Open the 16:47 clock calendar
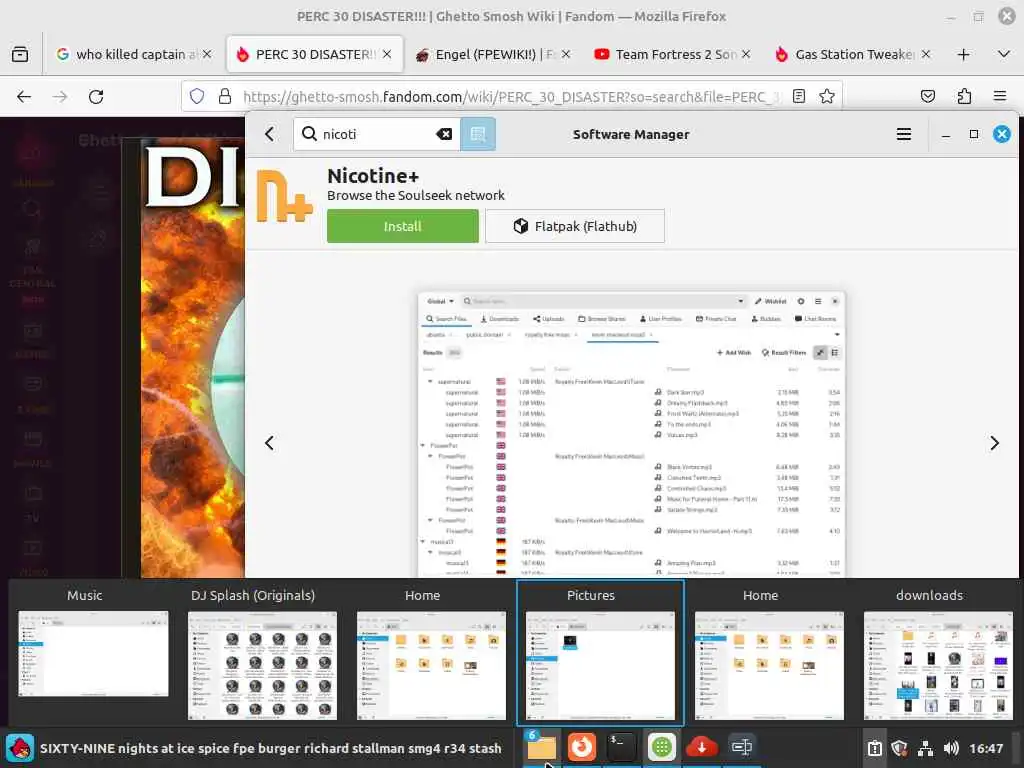This screenshot has height=768, width=1024. (x=986, y=748)
